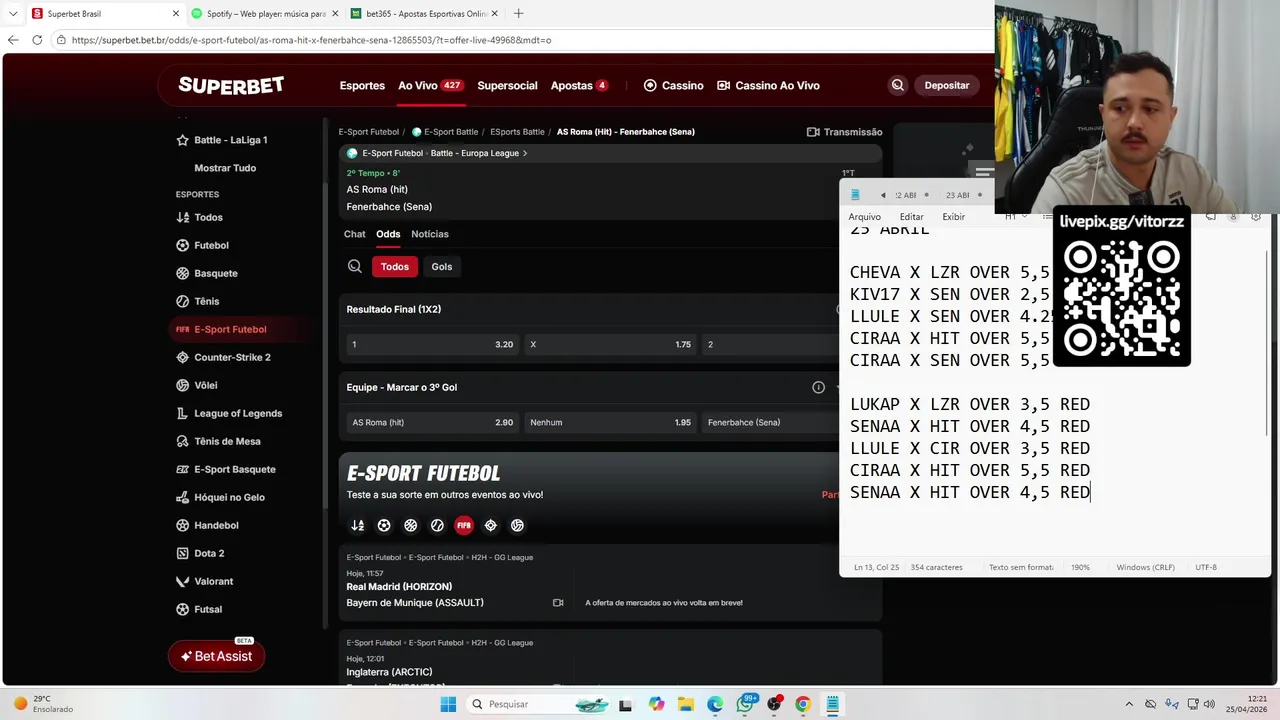Select volleyball sport filter icon
1280x720 pixels.
517,525
